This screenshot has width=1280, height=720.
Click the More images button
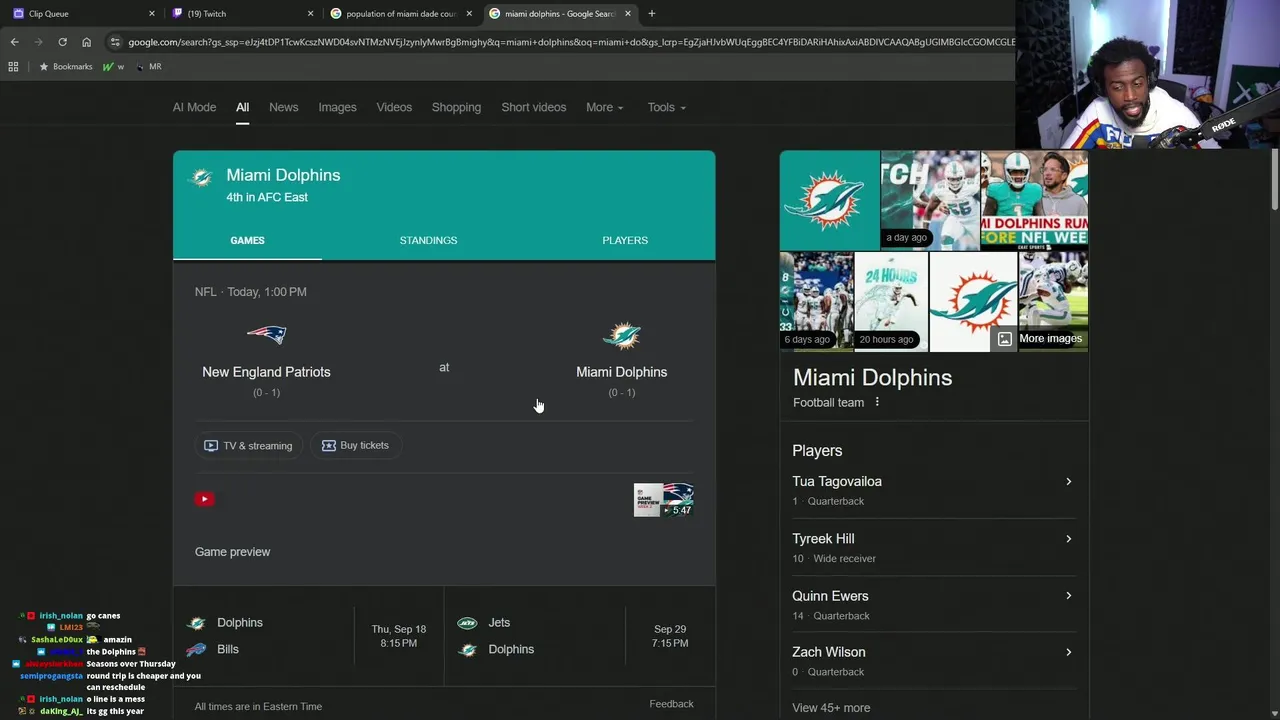tap(1039, 339)
